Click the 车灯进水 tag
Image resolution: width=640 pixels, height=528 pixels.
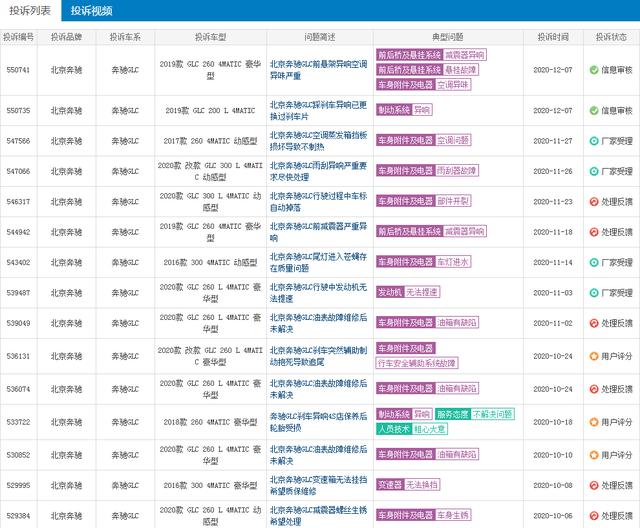[453, 262]
